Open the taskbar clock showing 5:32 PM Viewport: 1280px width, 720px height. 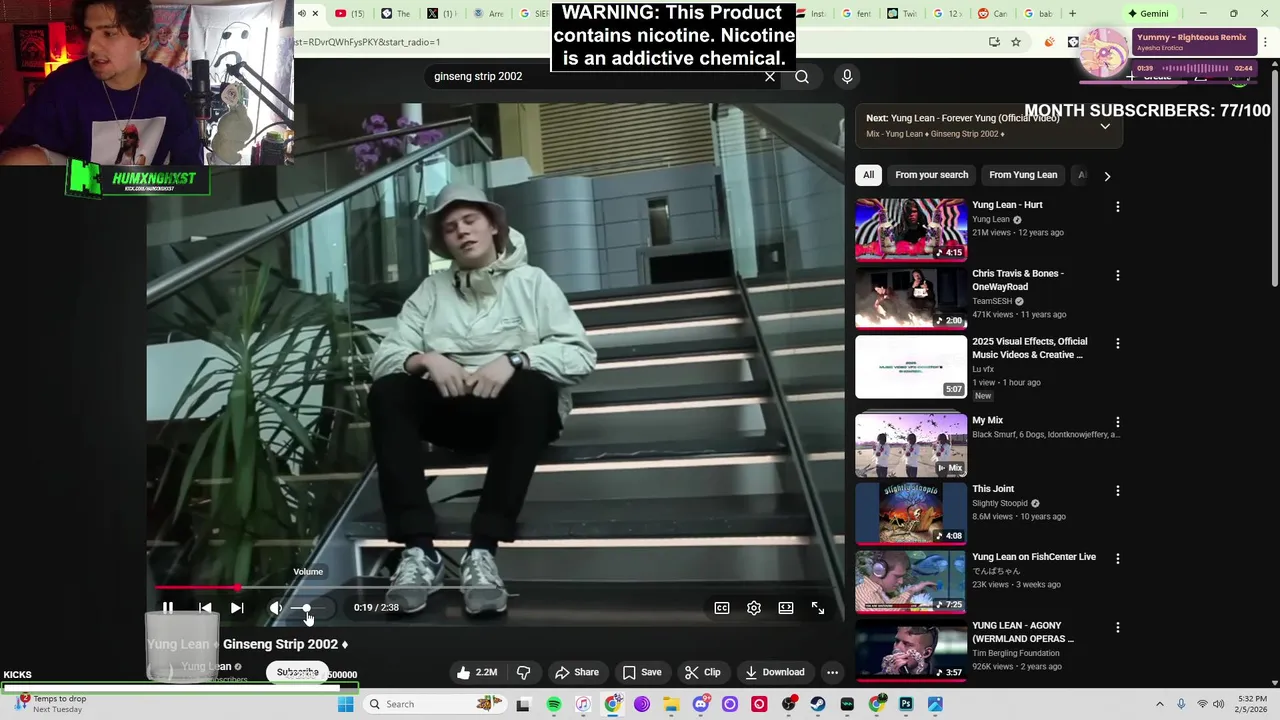click(1252, 704)
